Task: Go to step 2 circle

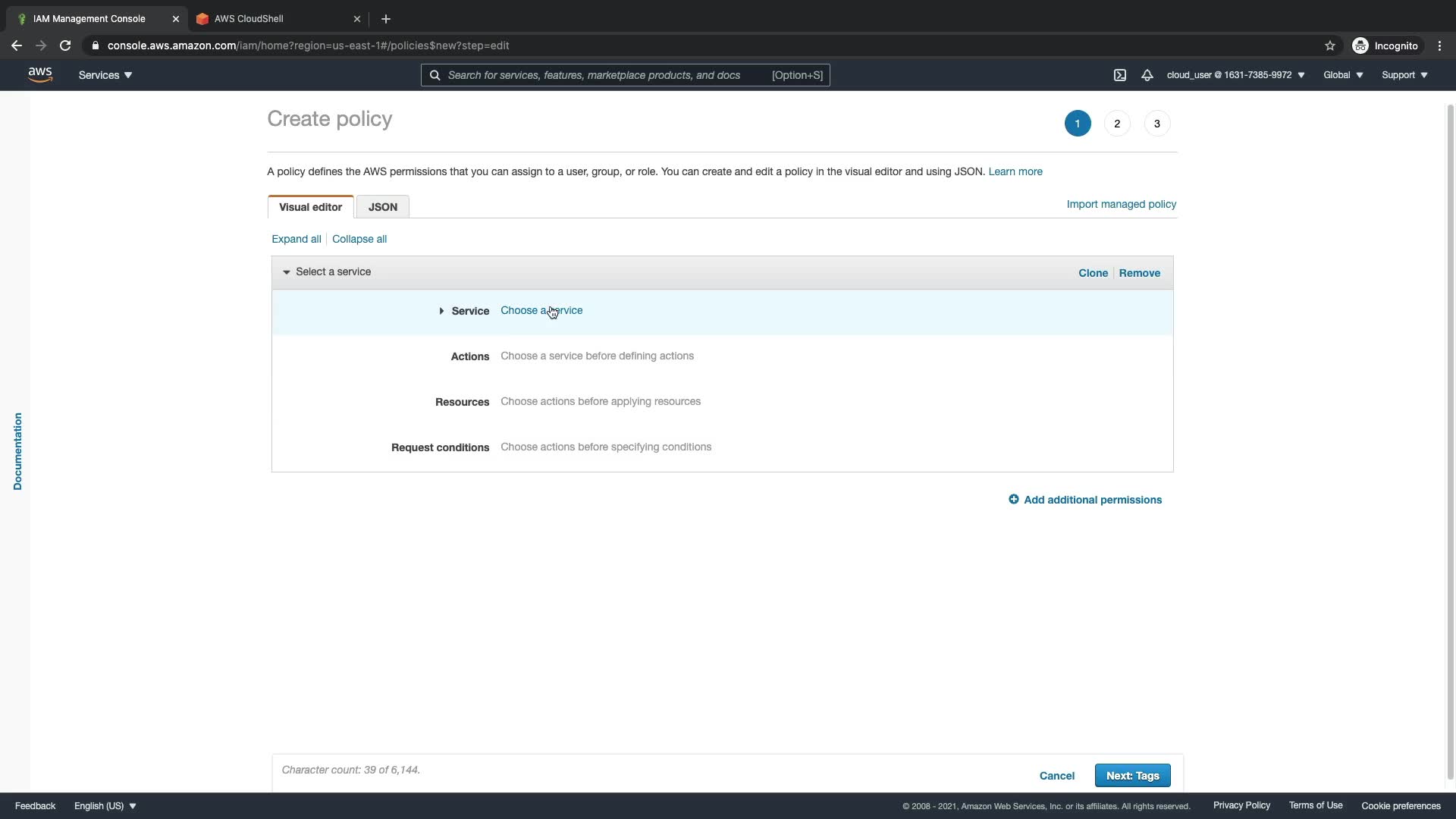Action: [1117, 124]
